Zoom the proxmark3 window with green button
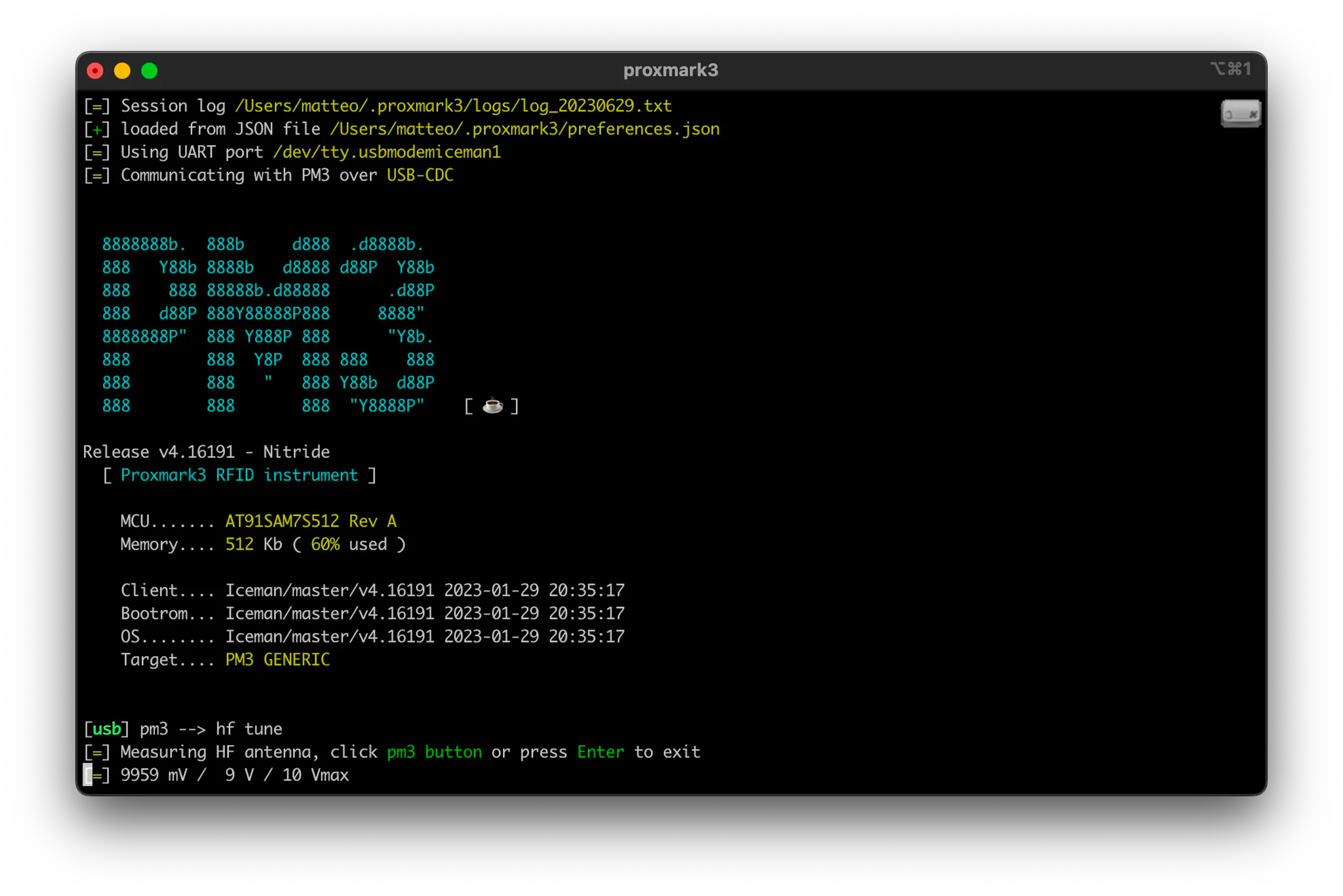The image size is (1343, 896). pyautogui.click(x=150, y=71)
